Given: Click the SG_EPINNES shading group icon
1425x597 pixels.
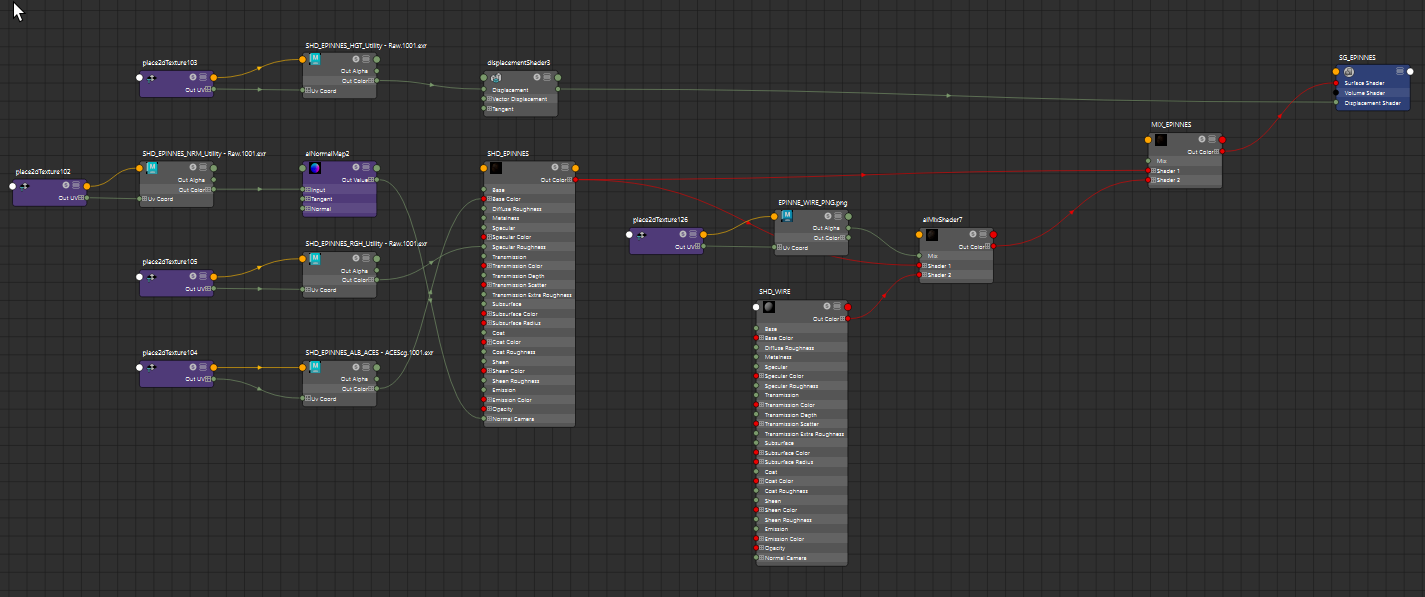Looking at the screenshot, I should (x=1348, y=71).
